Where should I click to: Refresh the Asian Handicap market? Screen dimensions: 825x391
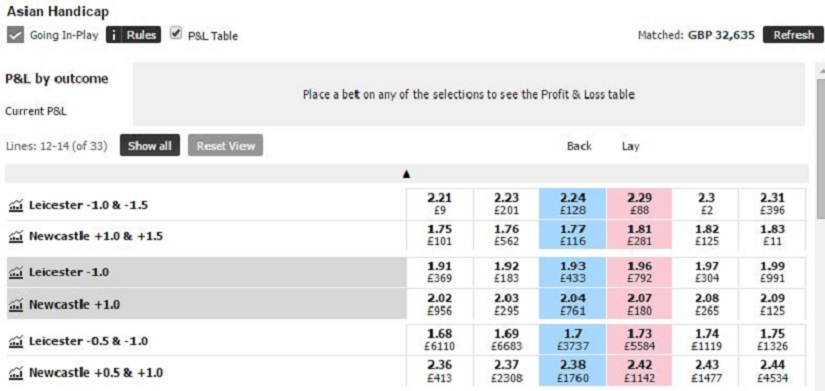(793, 35)
